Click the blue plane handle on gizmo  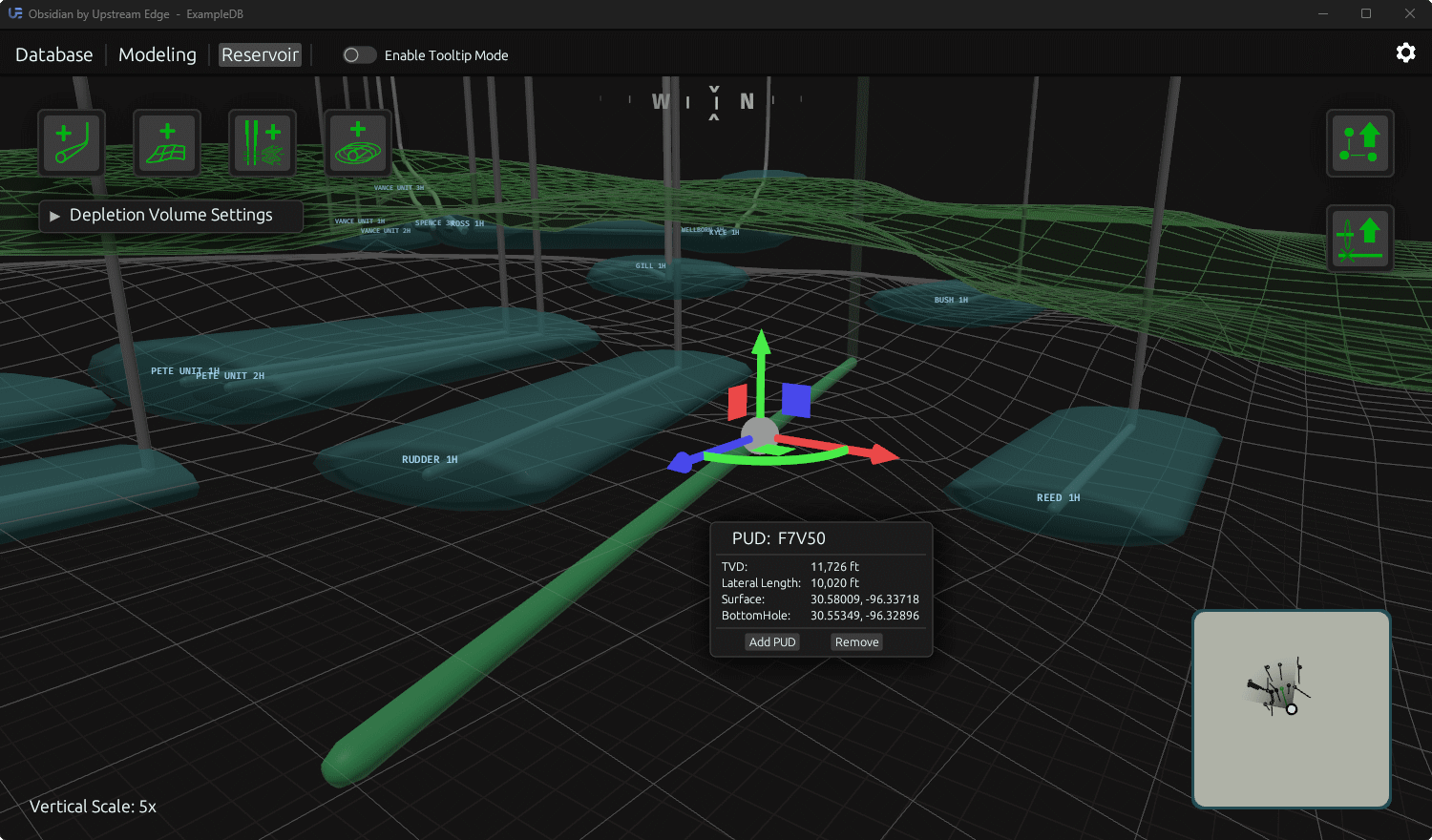click(796, 400)
